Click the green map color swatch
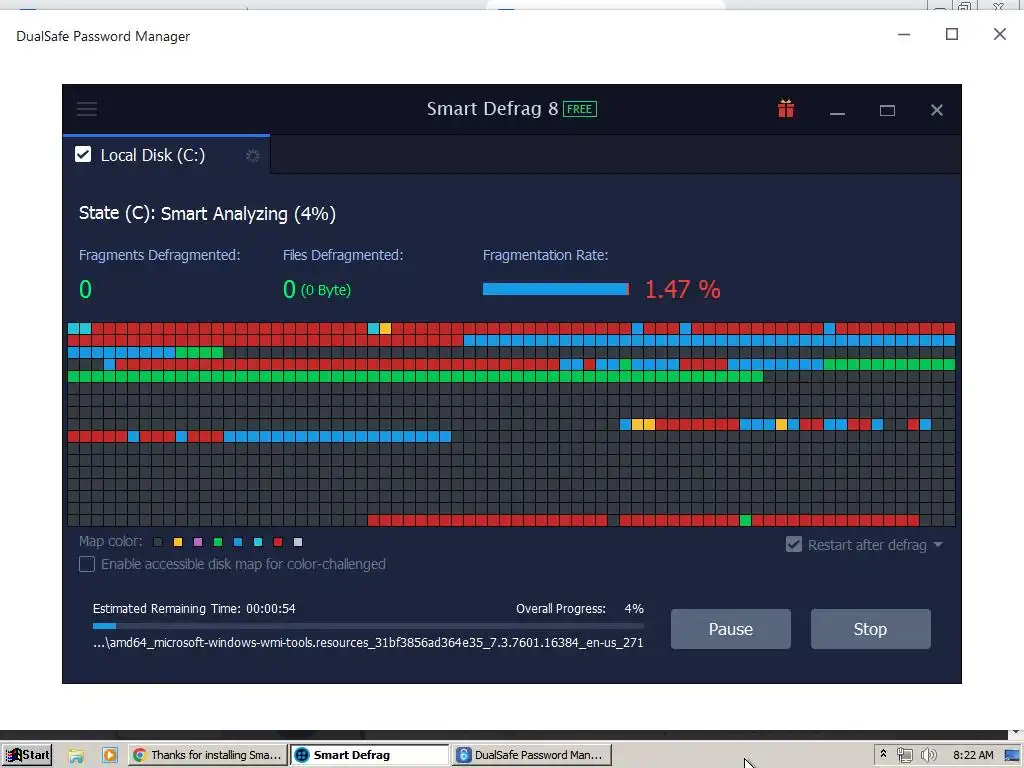 [218, 542]
